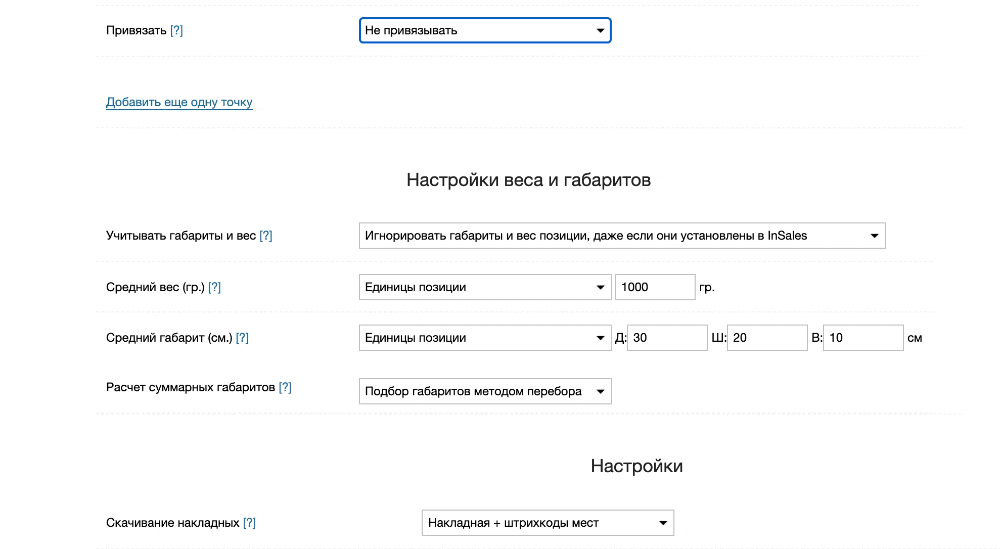The height and width of the screenshot is (549, 1000).
Task: Expand the Расчет суммарных габаритов dropdown
Action: click(484, 391)
